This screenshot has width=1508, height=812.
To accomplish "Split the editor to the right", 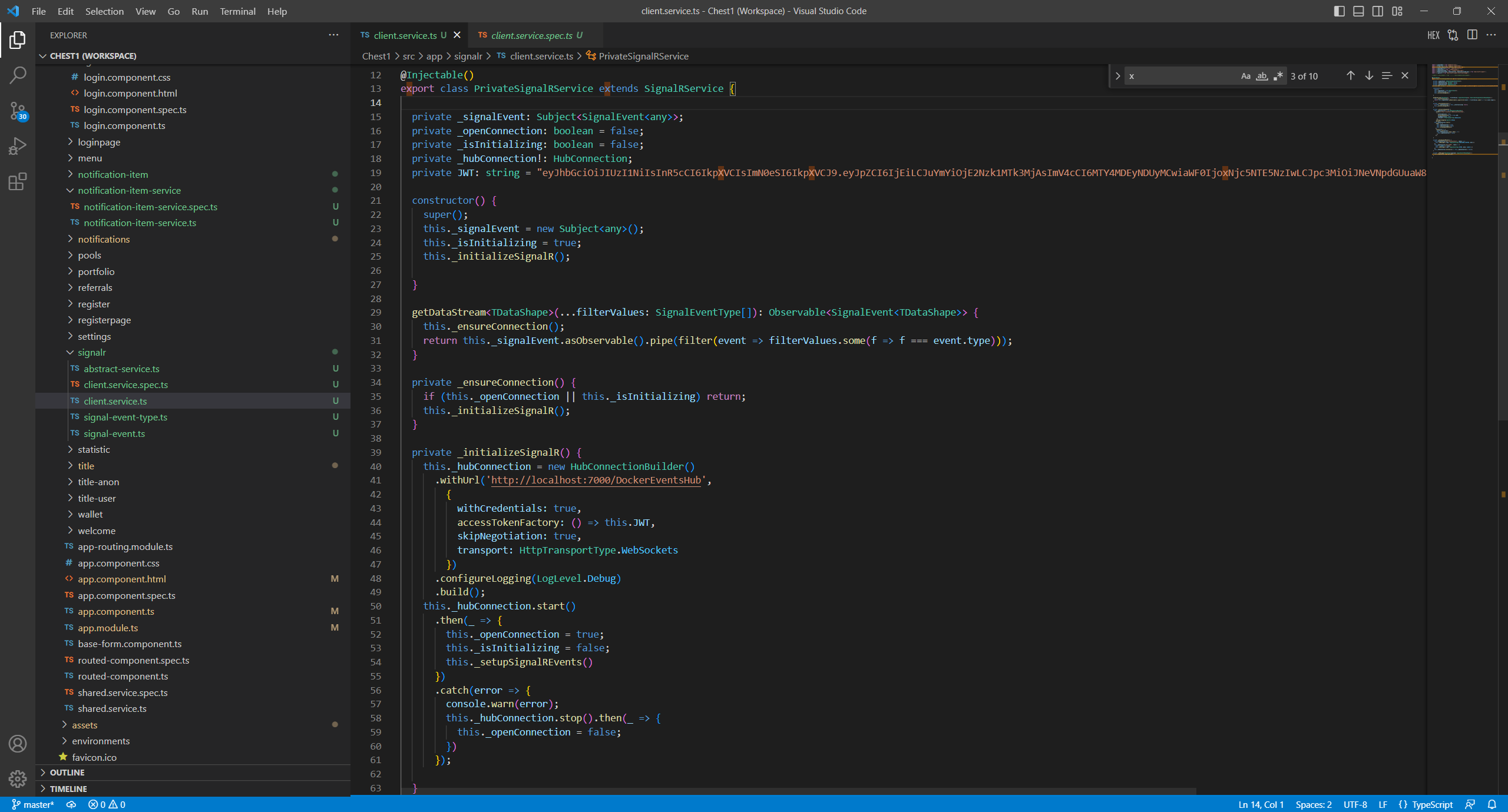I will pos(1471,35).
